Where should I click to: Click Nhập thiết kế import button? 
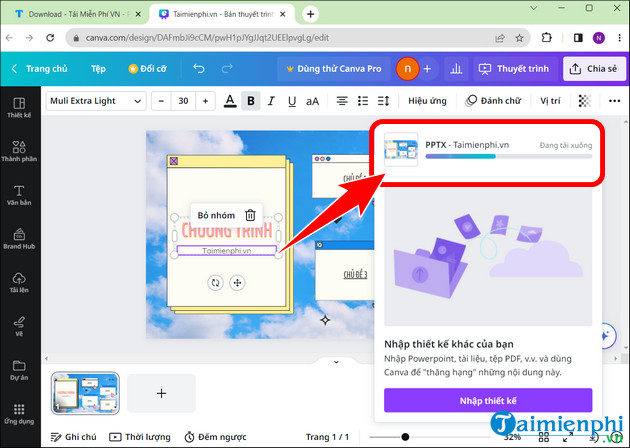tap(488, 400)
